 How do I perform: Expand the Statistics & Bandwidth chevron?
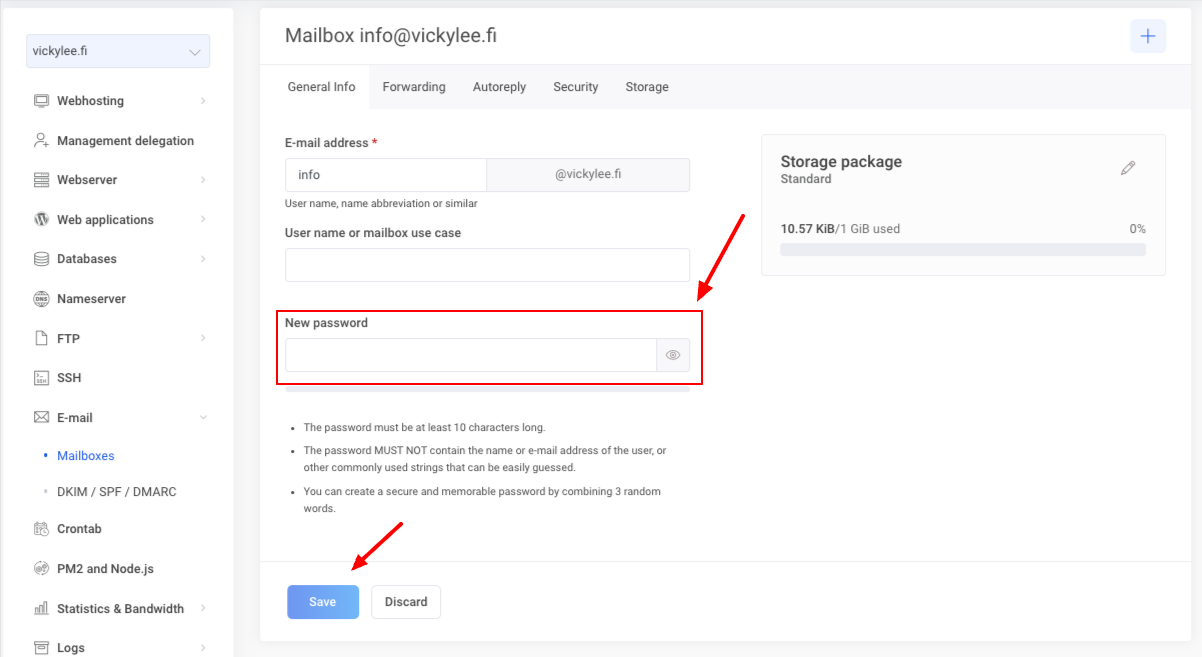pos(203,608)
